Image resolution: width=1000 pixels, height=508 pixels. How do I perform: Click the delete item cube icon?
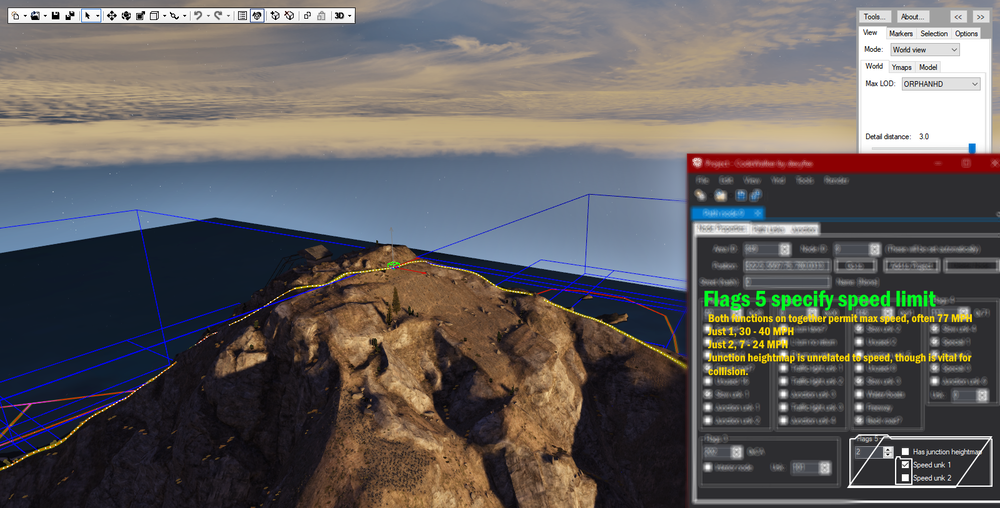[289, 16]
